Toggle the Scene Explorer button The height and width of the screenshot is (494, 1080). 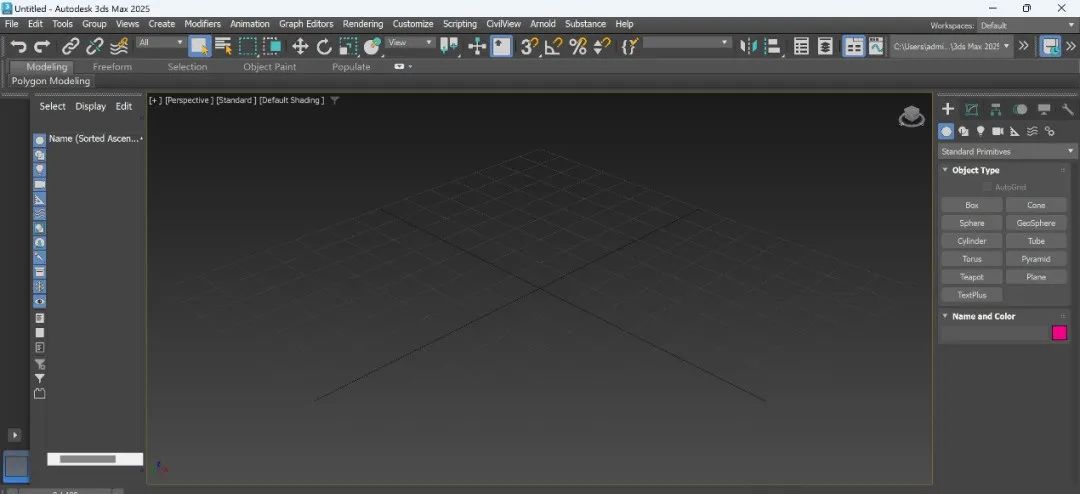point(801,47)
